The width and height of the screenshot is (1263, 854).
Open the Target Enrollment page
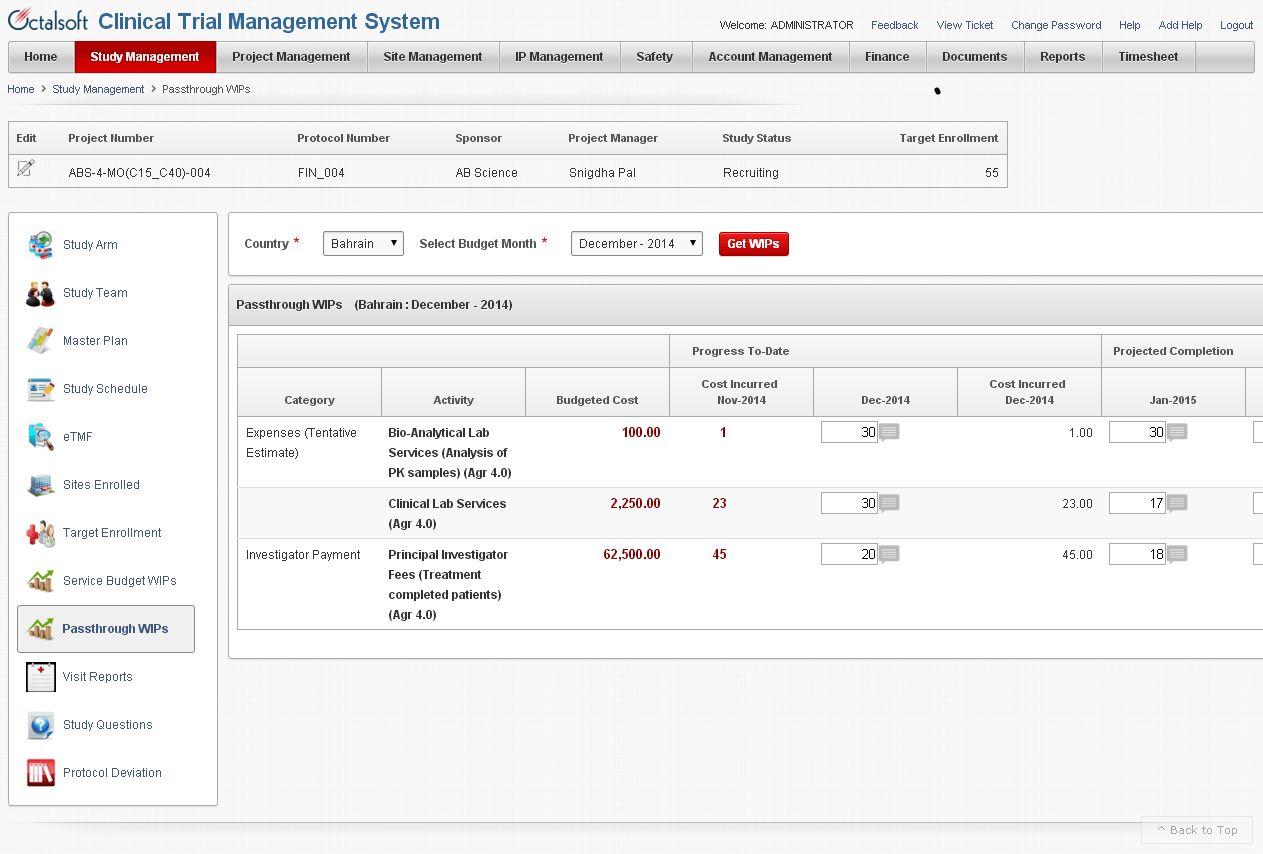pyautogui.click(x=40, y=532)
